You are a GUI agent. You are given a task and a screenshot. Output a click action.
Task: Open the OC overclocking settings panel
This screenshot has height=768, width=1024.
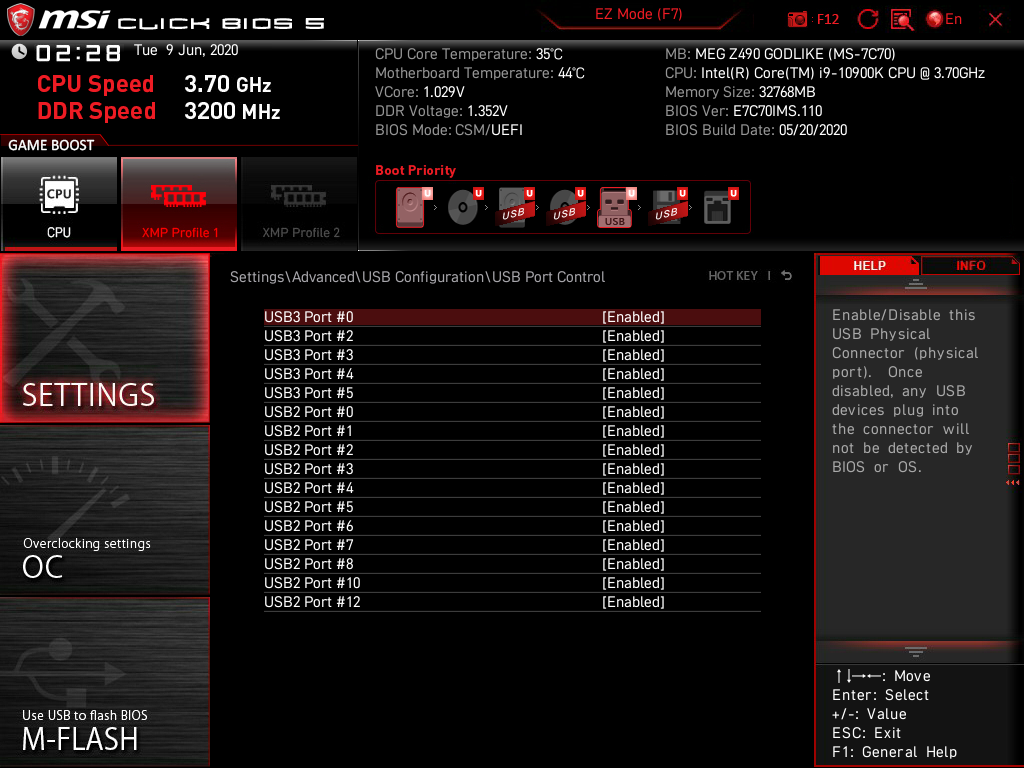(104, 511)
